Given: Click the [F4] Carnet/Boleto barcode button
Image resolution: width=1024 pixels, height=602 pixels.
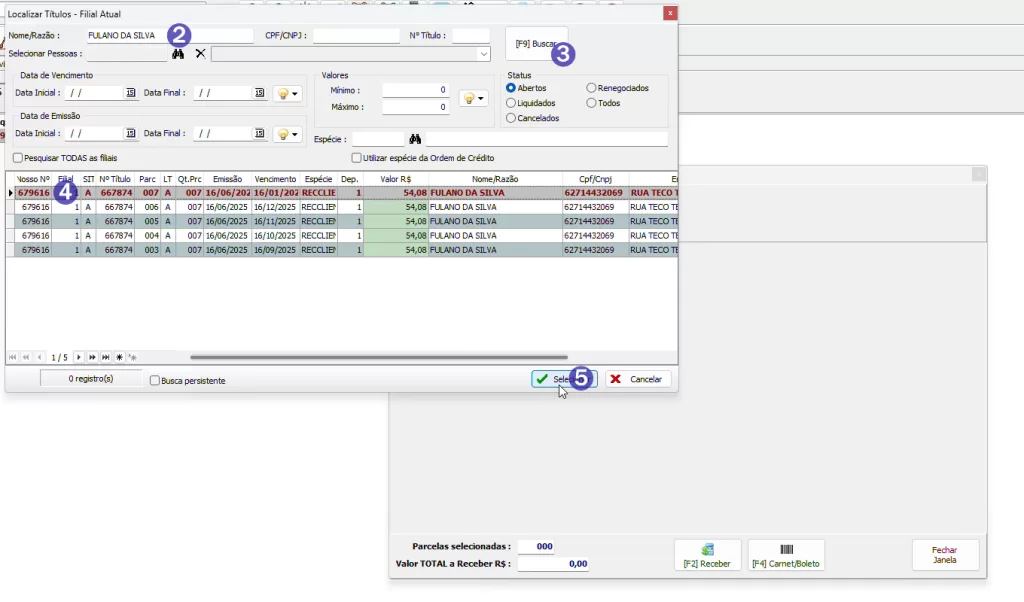Looking at the screenshot, I should point(785,555).
